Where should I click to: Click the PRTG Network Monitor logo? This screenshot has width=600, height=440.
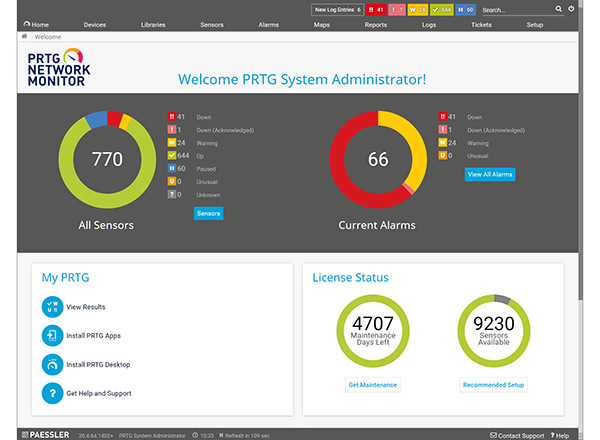click(x=59, y=67)
